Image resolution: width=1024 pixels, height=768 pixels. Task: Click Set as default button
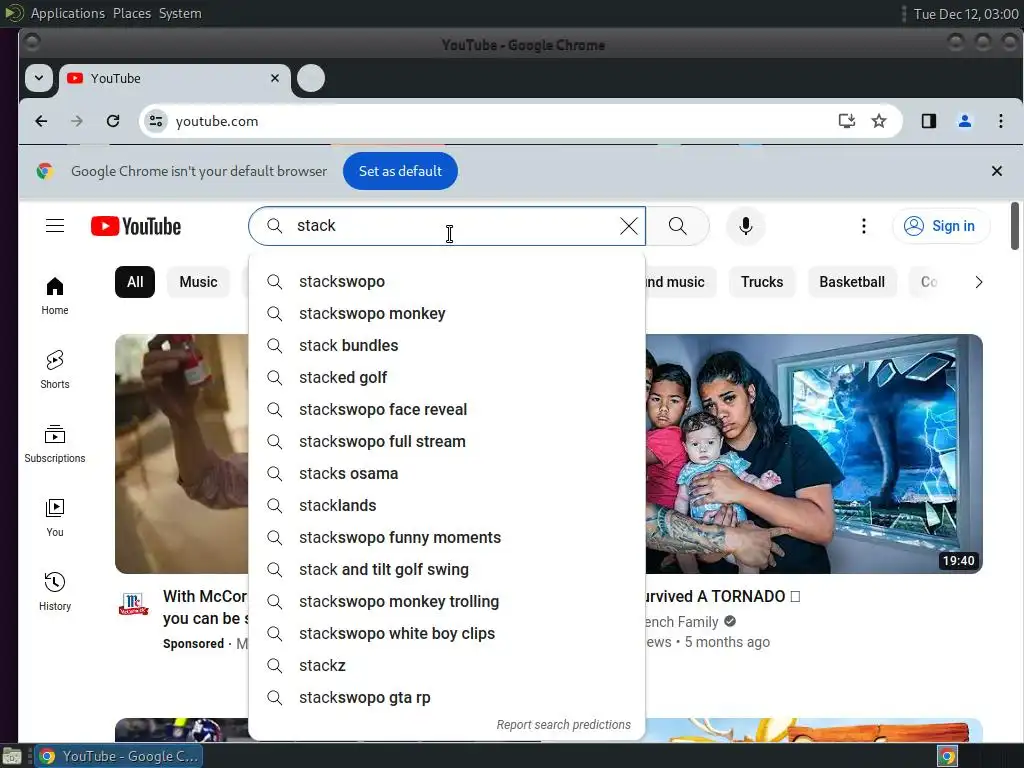(400, 171)
